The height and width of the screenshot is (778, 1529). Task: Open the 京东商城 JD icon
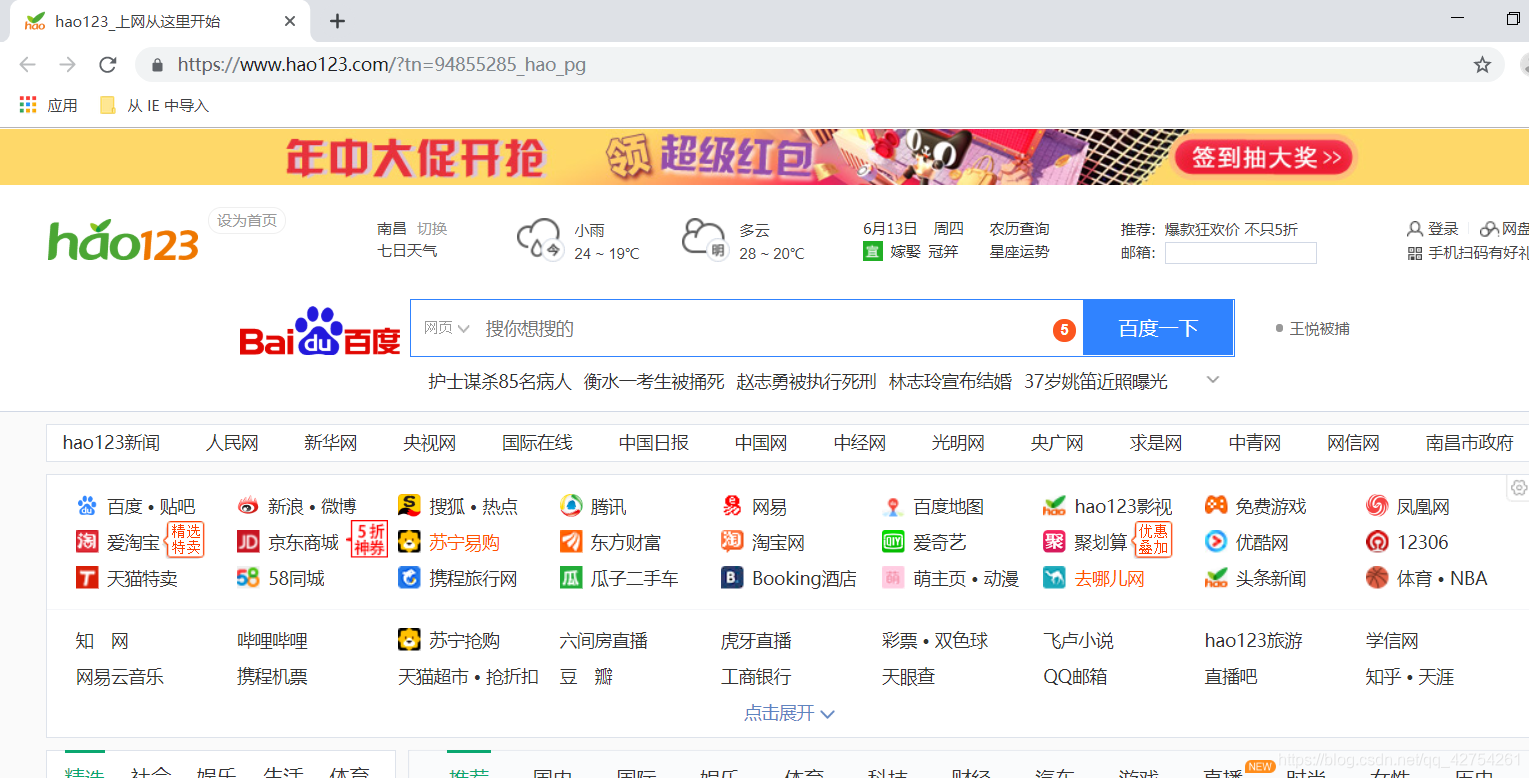pos(248,542)
